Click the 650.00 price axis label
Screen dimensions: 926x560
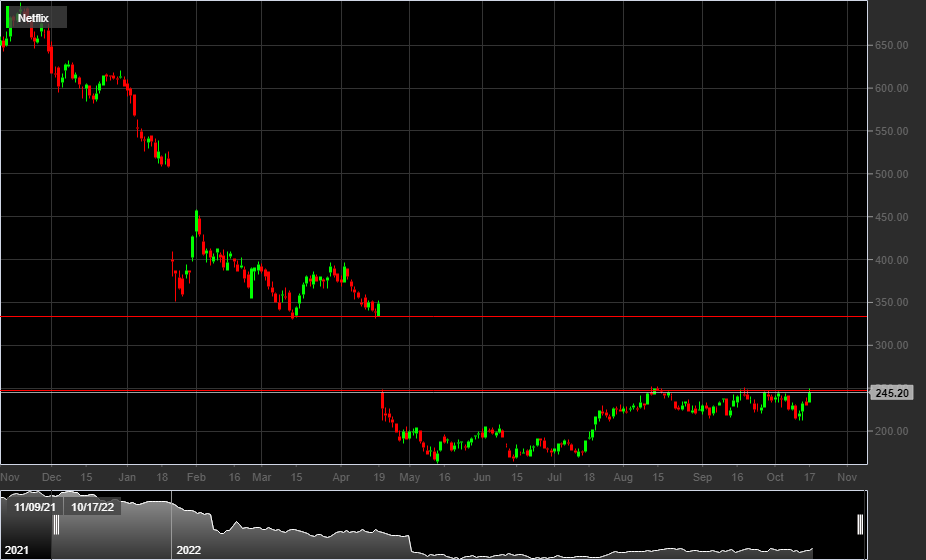[891, 45]
